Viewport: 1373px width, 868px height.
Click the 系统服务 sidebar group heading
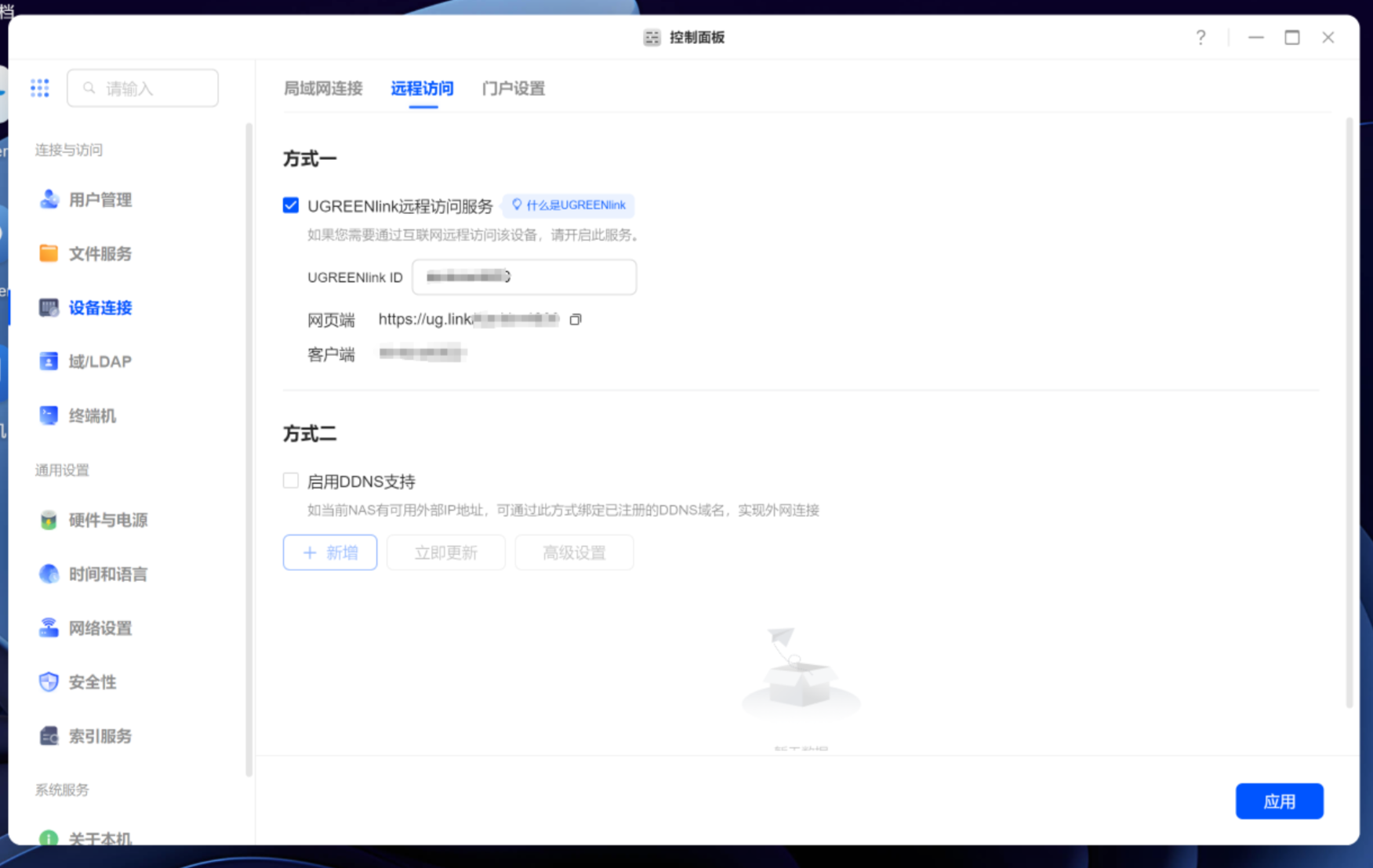coord(62,790)
